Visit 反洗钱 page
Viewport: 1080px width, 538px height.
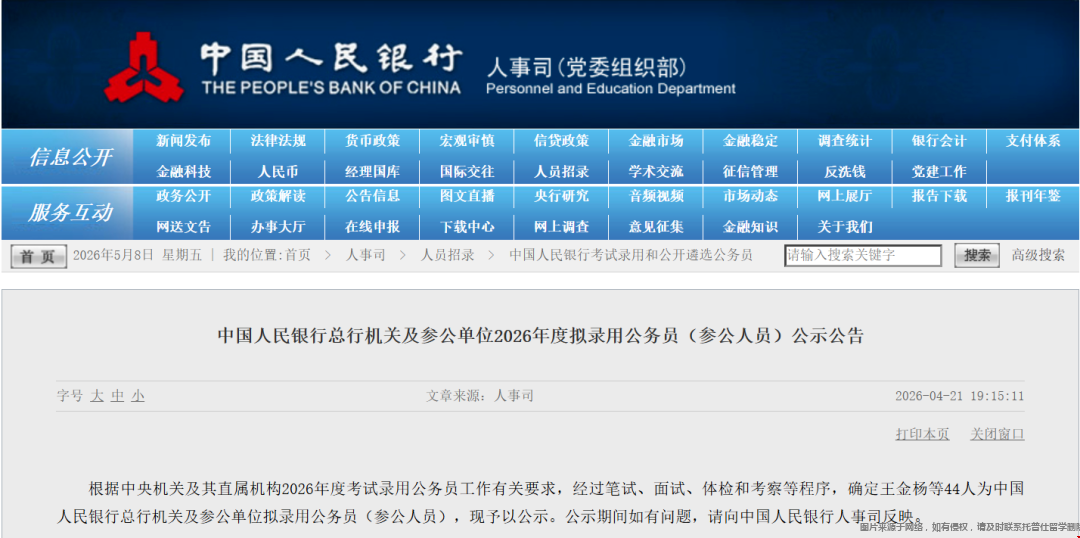pyautogui.click(x=844, y=172)
